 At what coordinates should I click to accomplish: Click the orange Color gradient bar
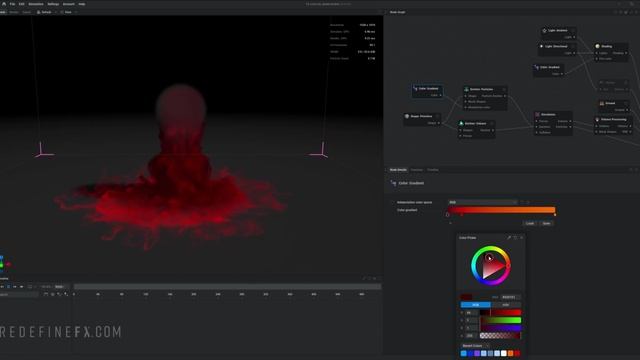[x=501, y=210]
